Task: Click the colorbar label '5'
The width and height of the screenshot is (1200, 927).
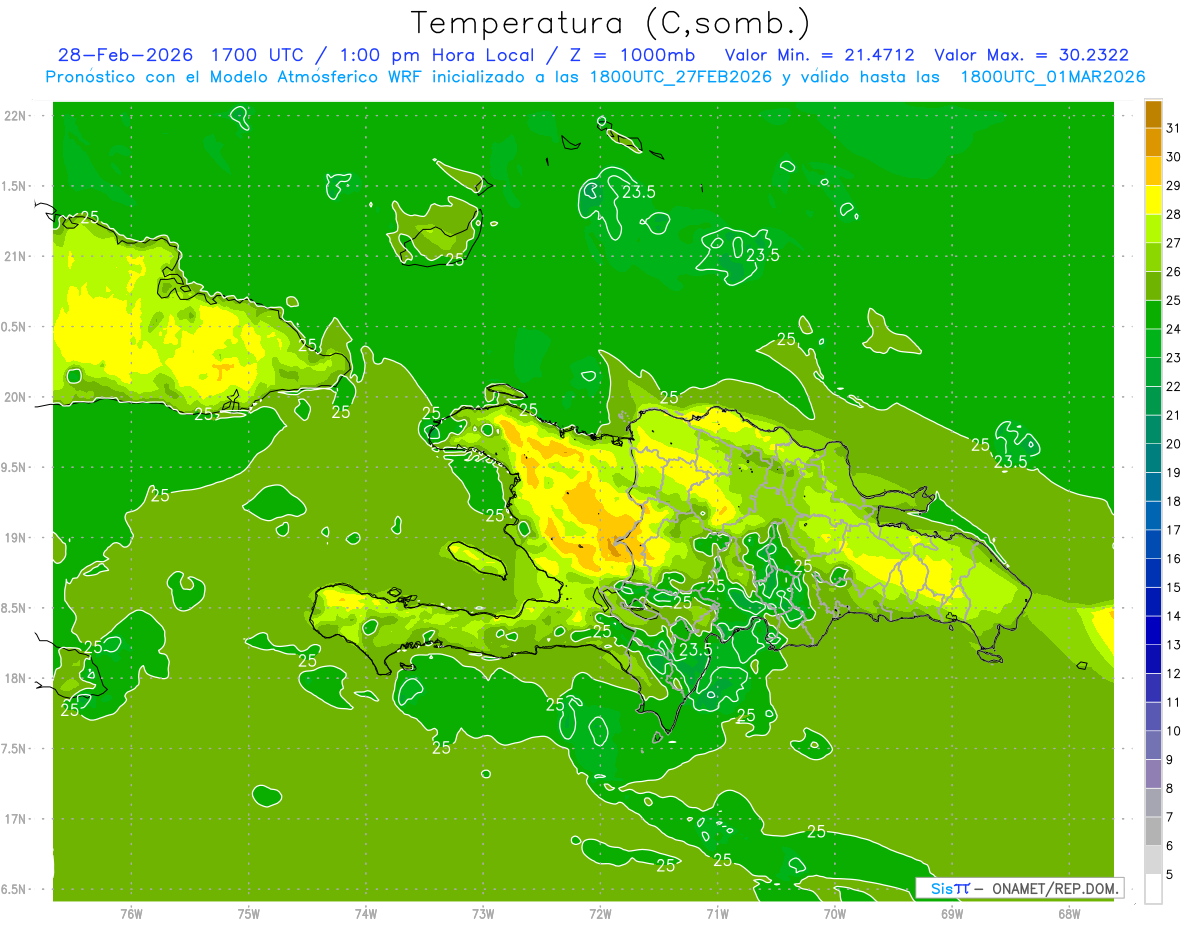Action: tap(1170, 874)
